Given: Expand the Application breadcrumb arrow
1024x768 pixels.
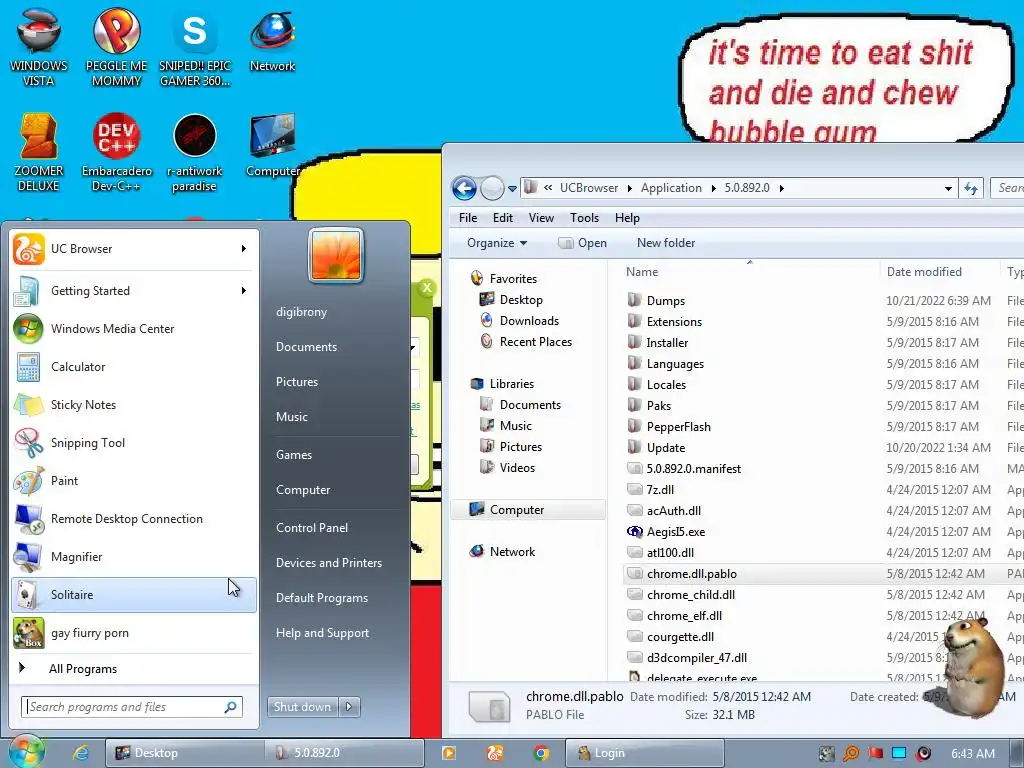Looking at the screenshot, I should tap(713, 188).
